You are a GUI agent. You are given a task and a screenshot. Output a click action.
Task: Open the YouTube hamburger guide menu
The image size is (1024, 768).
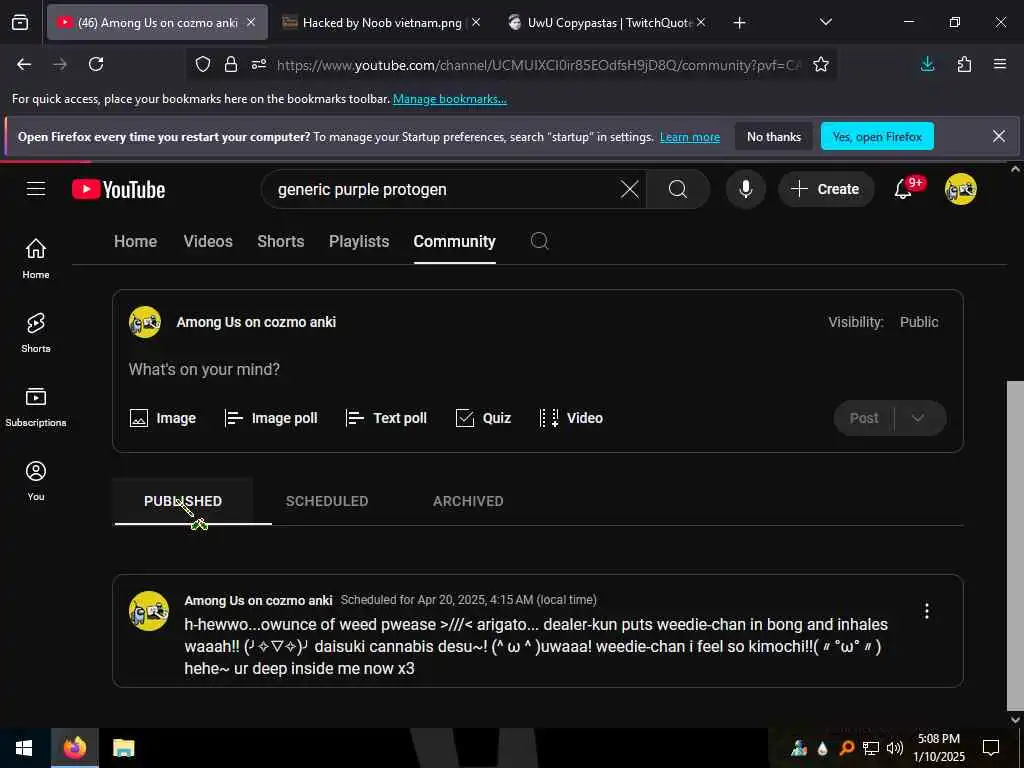click(x=36, y=189)
